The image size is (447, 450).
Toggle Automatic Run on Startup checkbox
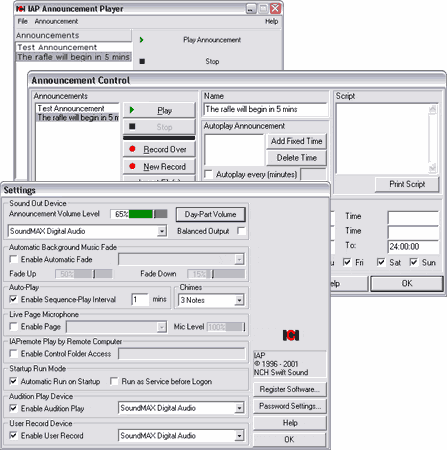(x=14, y=381)
